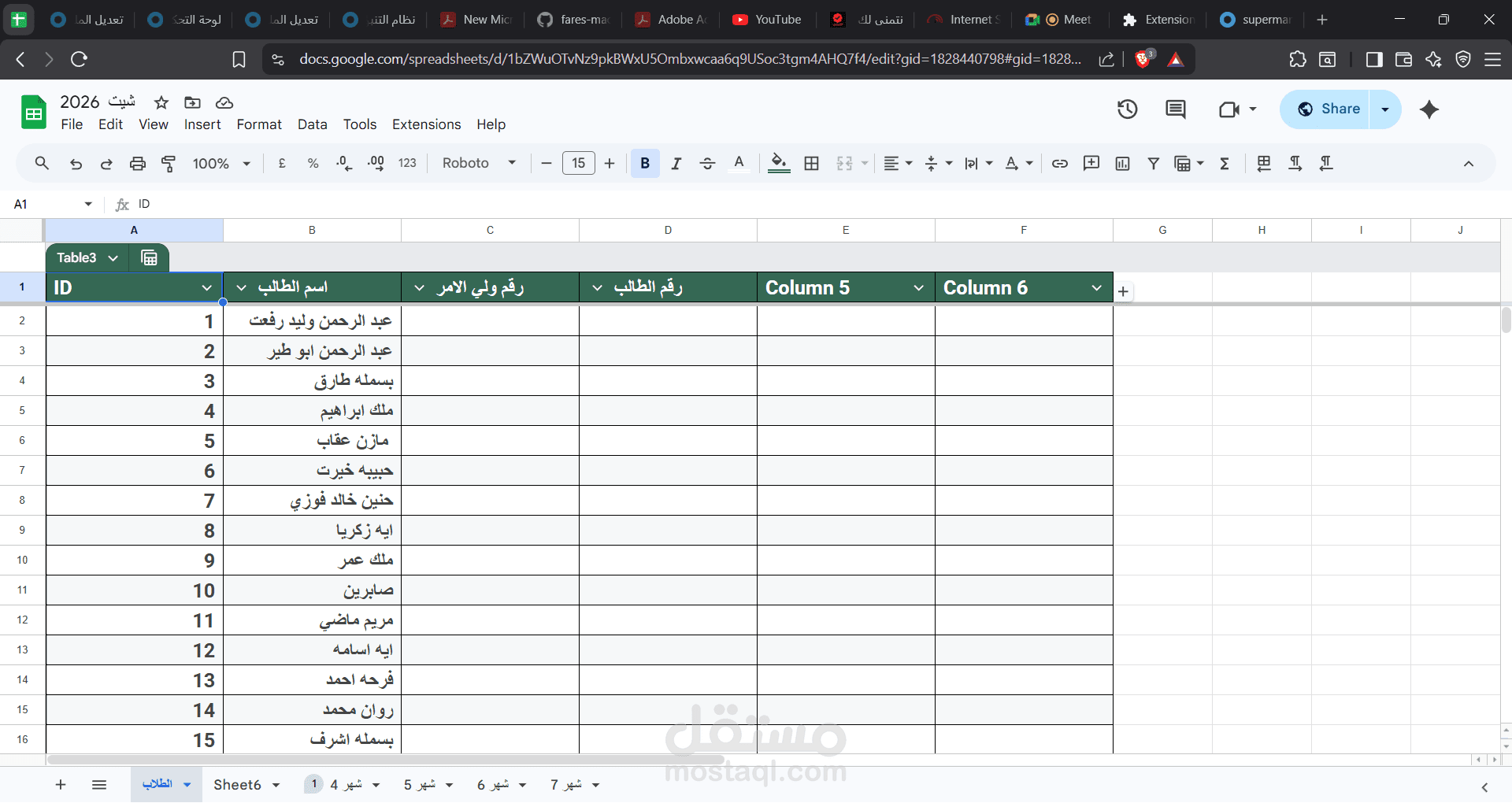Select the YouTube browser tab
Screen dimensions: 1512x803
click(x=768, y=20)
